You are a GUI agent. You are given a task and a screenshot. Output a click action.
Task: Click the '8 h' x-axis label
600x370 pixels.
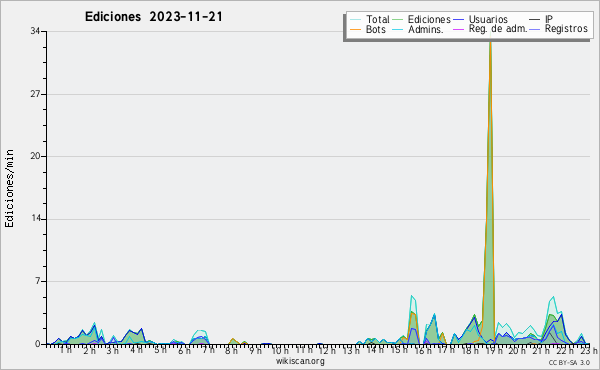[x=231, y=351]
